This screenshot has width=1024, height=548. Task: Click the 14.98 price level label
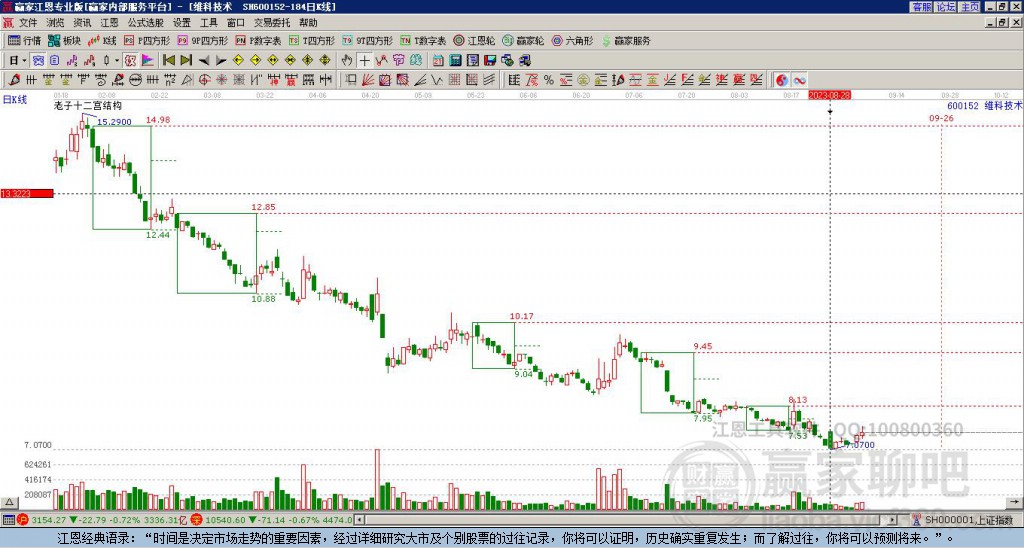click(x=158, y=120)
